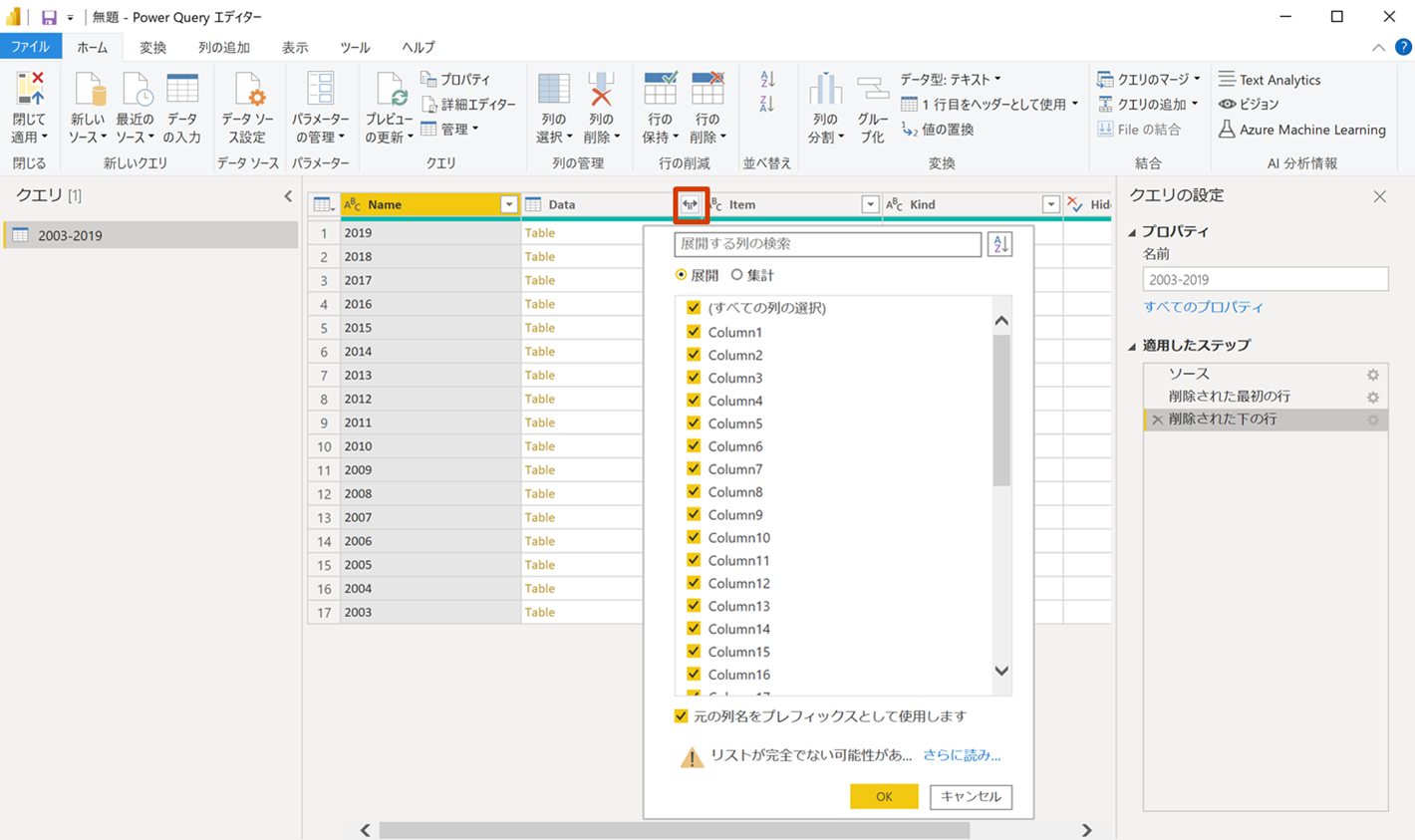Click the 列の選択 (Choose Columns) icon

click(554, 90)
